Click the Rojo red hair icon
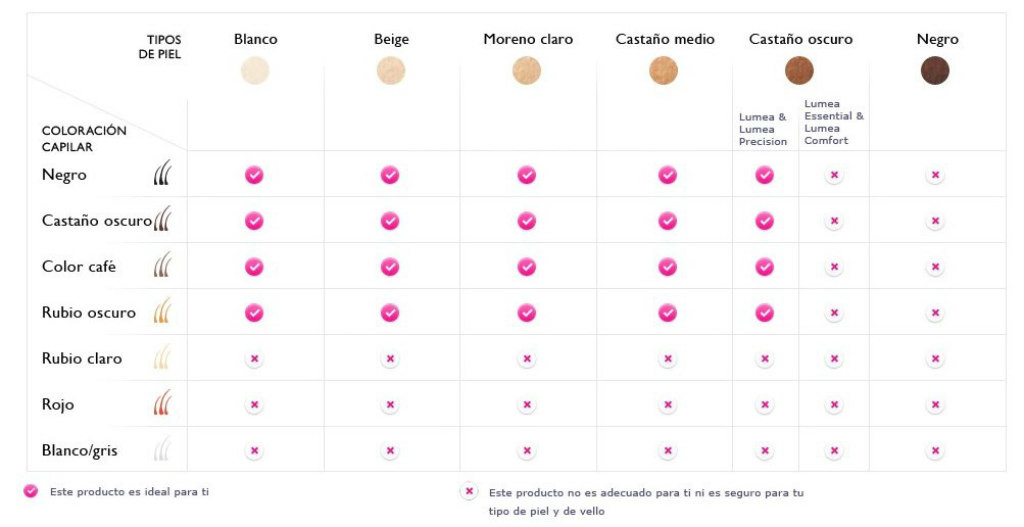The width and height of the screenshot is (1024, 527). [x=163, y=403]
